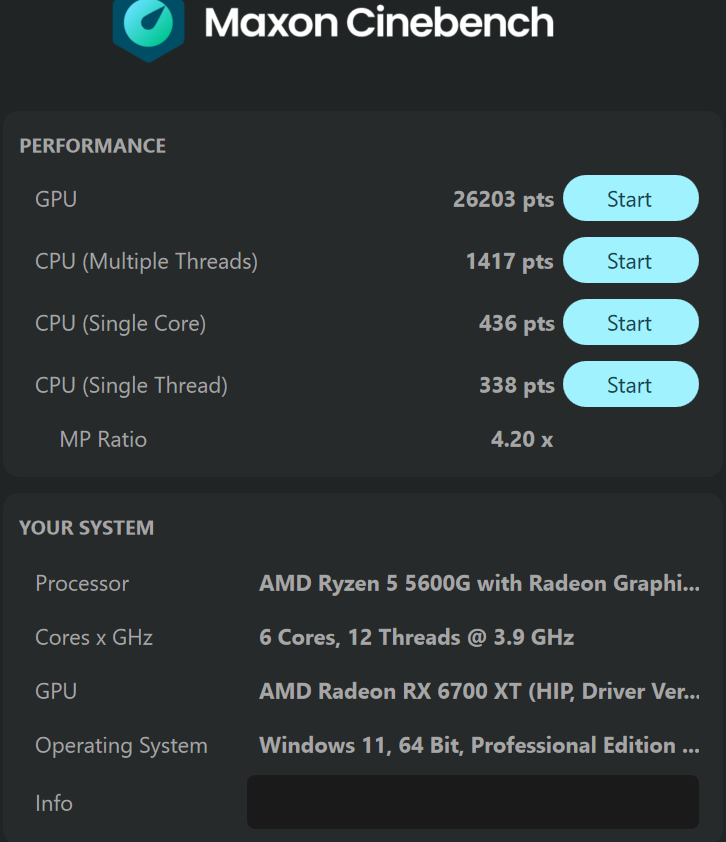This screenshot has height=842, width=726.
Task: Click the CPU (Multiple Threads) label
Action: click(147, 262)
